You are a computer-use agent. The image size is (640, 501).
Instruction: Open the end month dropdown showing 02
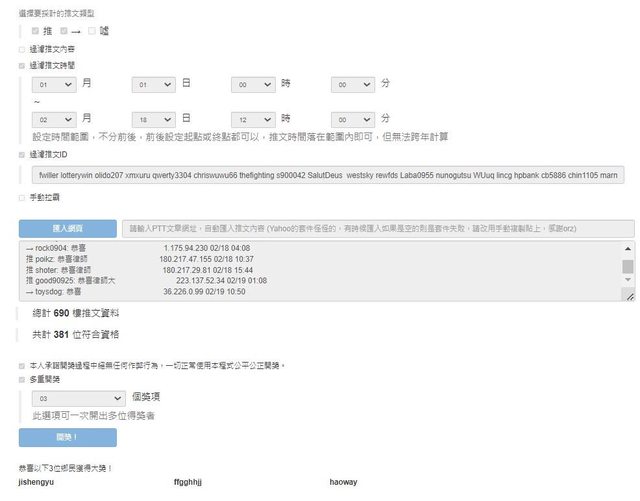click(54, 117)
